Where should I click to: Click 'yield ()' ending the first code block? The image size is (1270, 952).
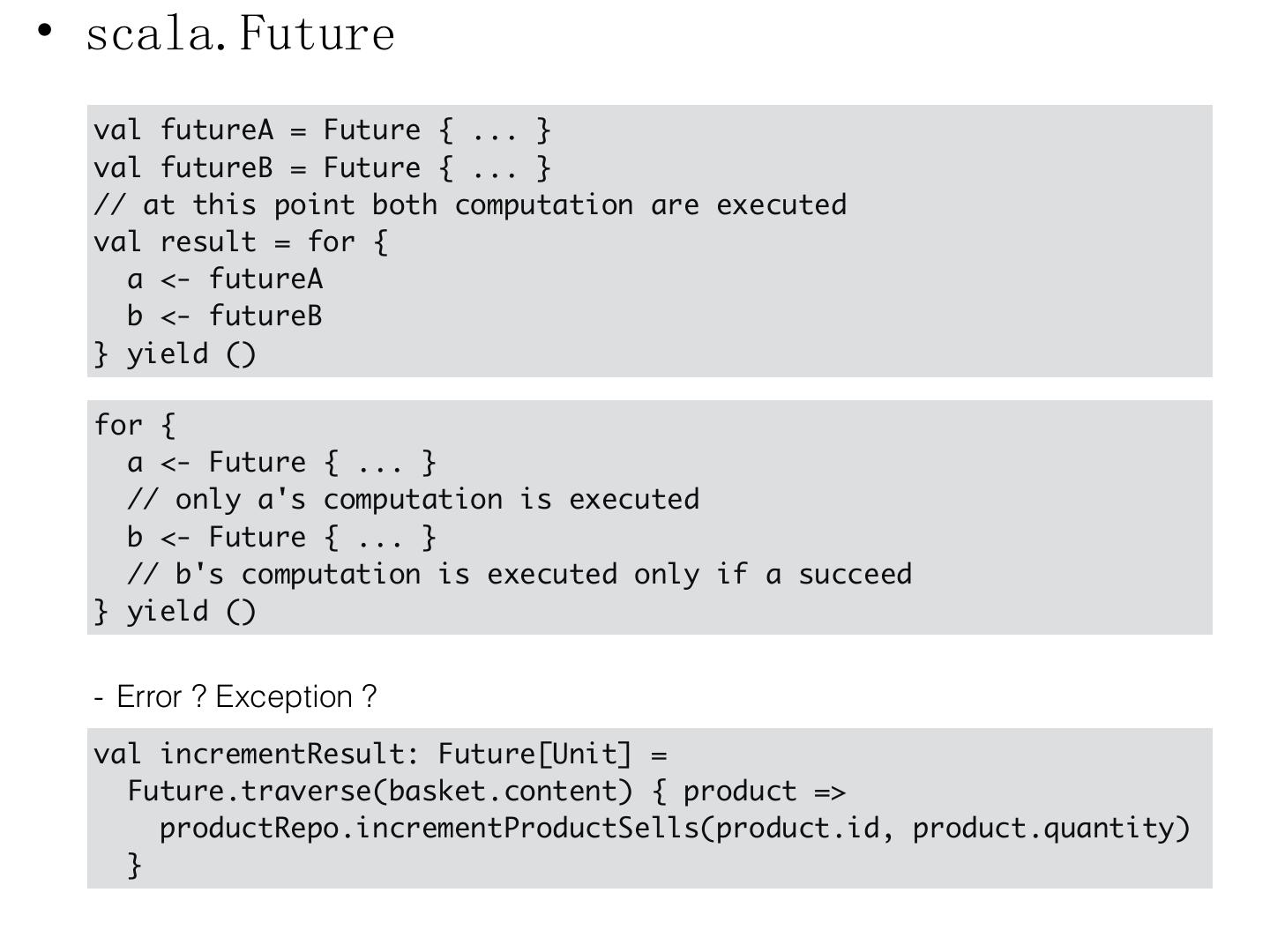point(176,354)
